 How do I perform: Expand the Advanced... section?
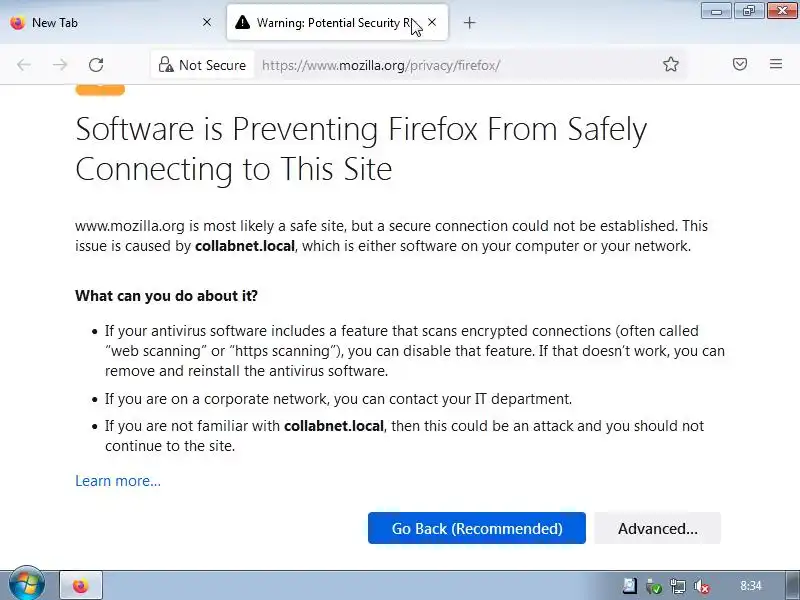657,529
